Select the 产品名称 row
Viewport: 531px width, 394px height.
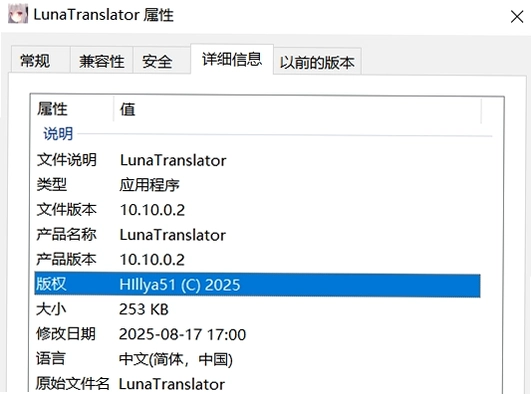pyautogui.click(x=257, y=235)
